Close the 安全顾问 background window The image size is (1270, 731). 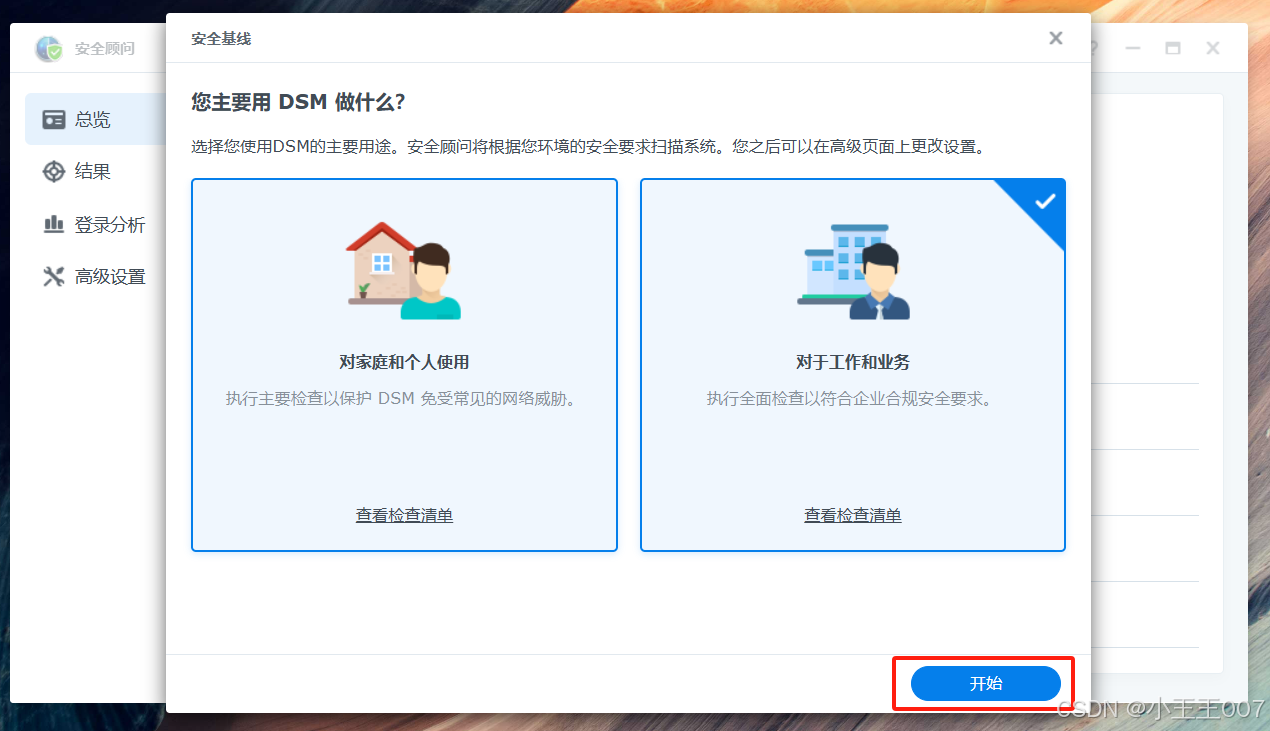tap(1213, 48)
